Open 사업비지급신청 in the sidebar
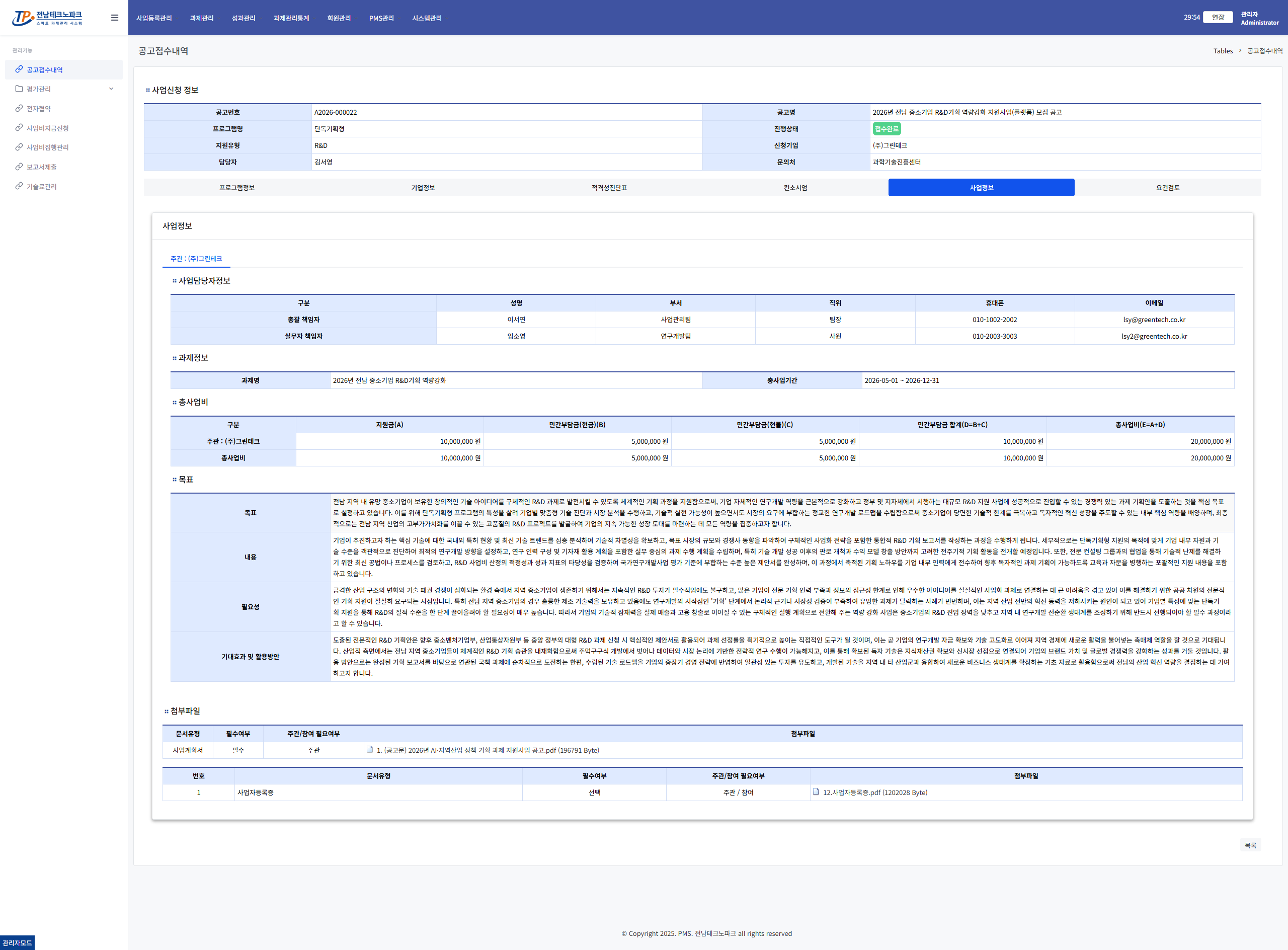Screen dimensions: 1288x950 [48, 128]
